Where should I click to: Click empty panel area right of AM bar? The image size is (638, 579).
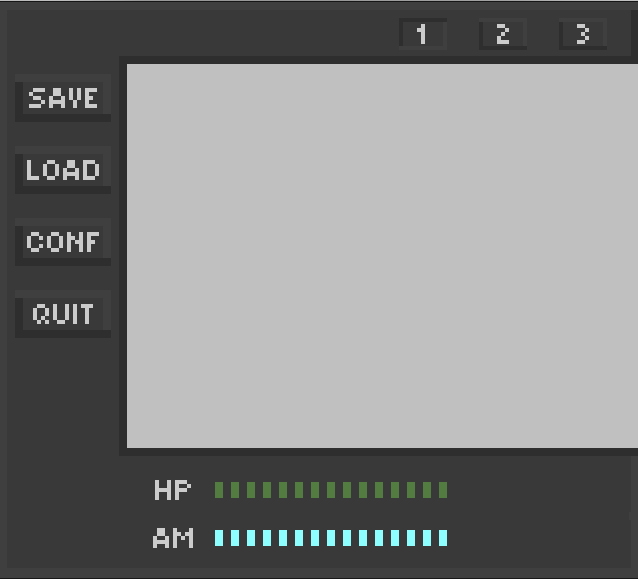pos(540,538)
